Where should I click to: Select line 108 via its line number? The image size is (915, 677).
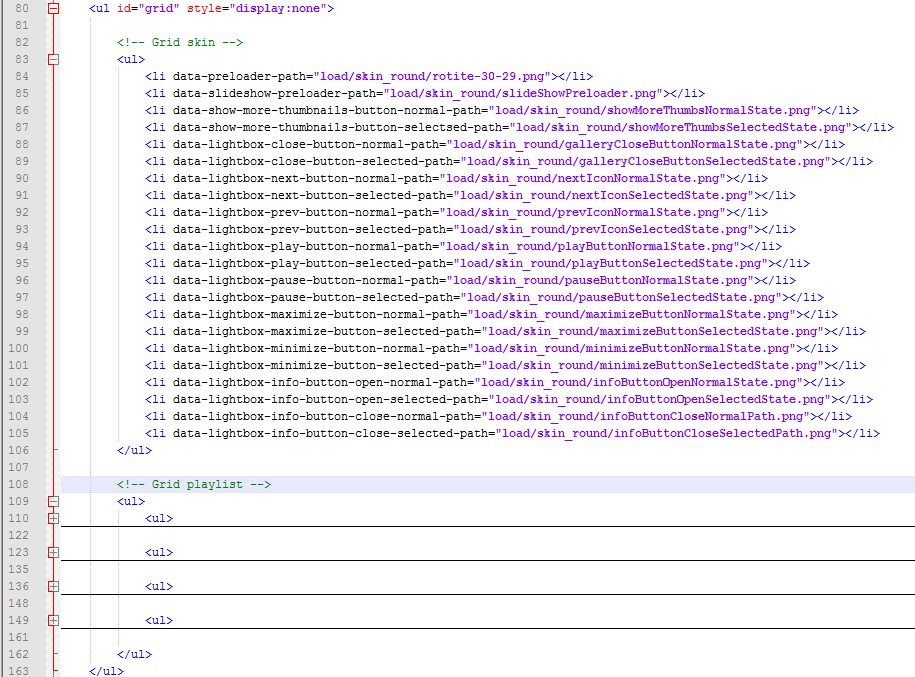point(18,484)
